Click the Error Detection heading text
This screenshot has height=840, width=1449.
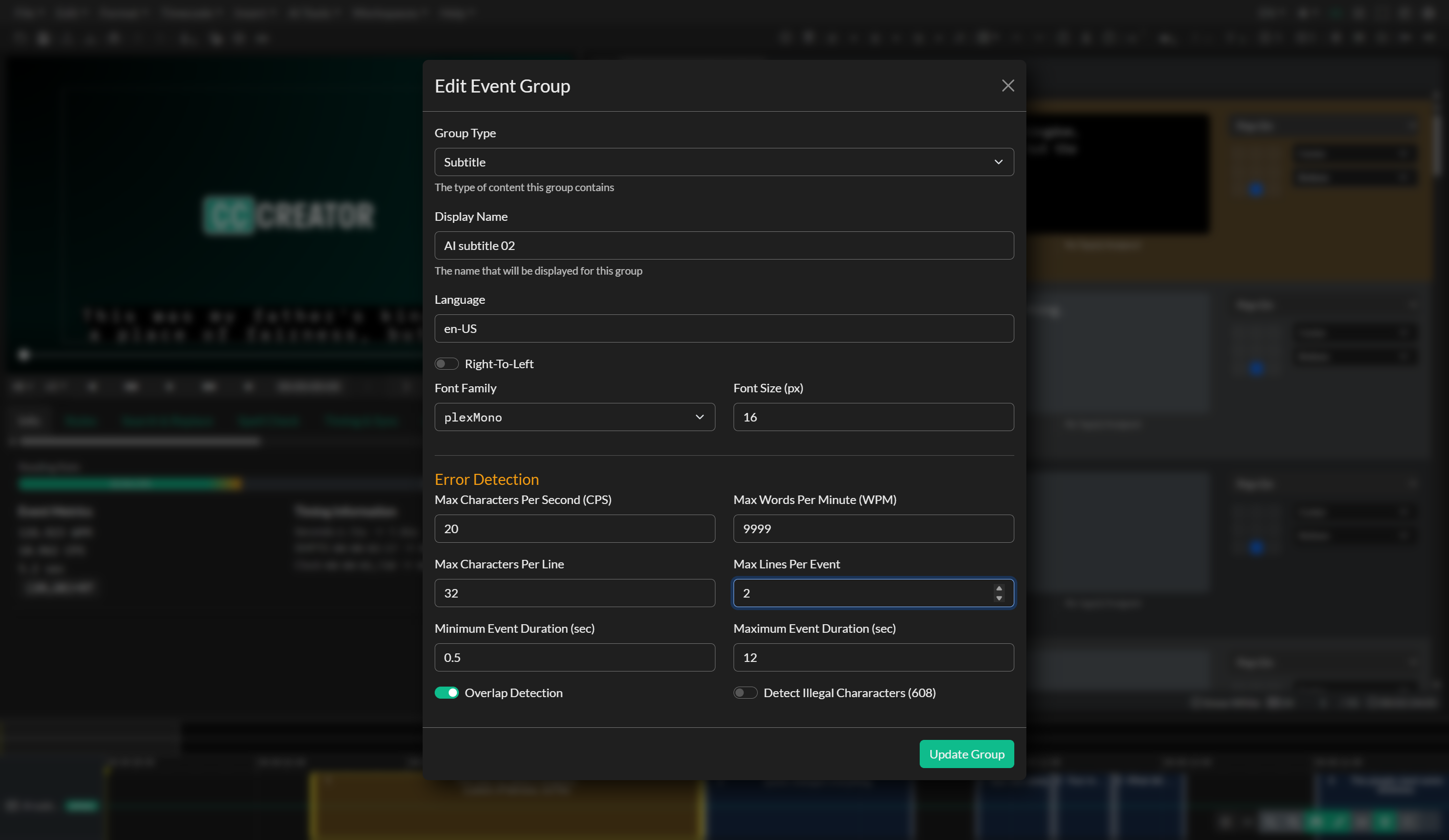coord(487,479)
